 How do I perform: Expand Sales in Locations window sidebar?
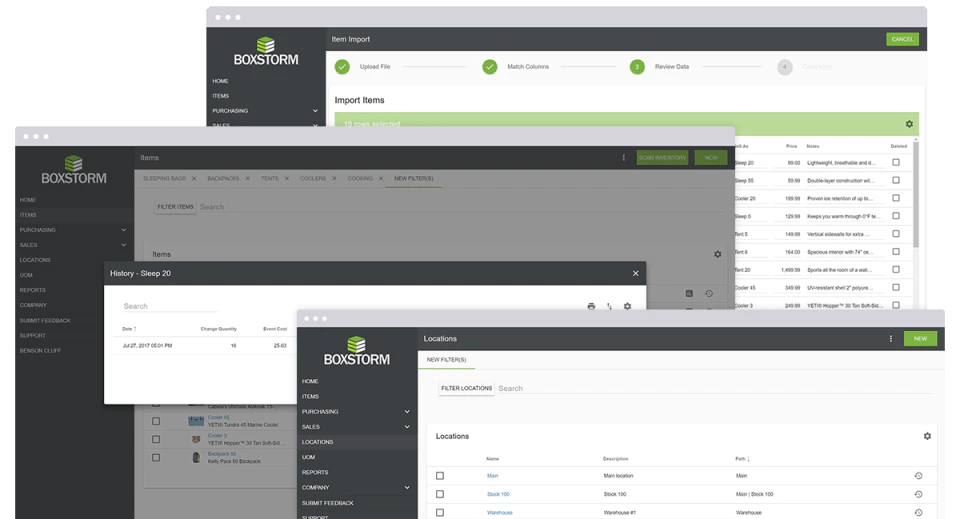click(407, 427)
